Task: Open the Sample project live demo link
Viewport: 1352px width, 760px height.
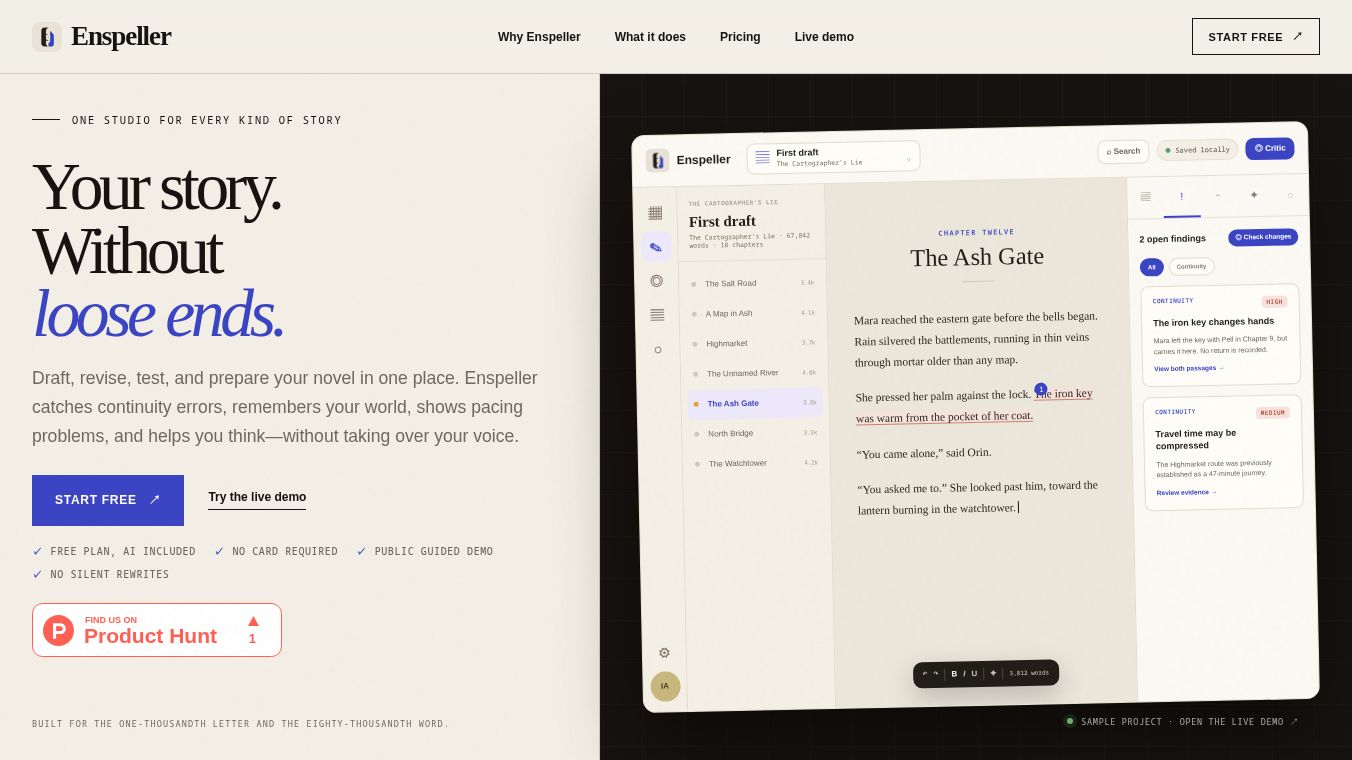Action: 1181,721
